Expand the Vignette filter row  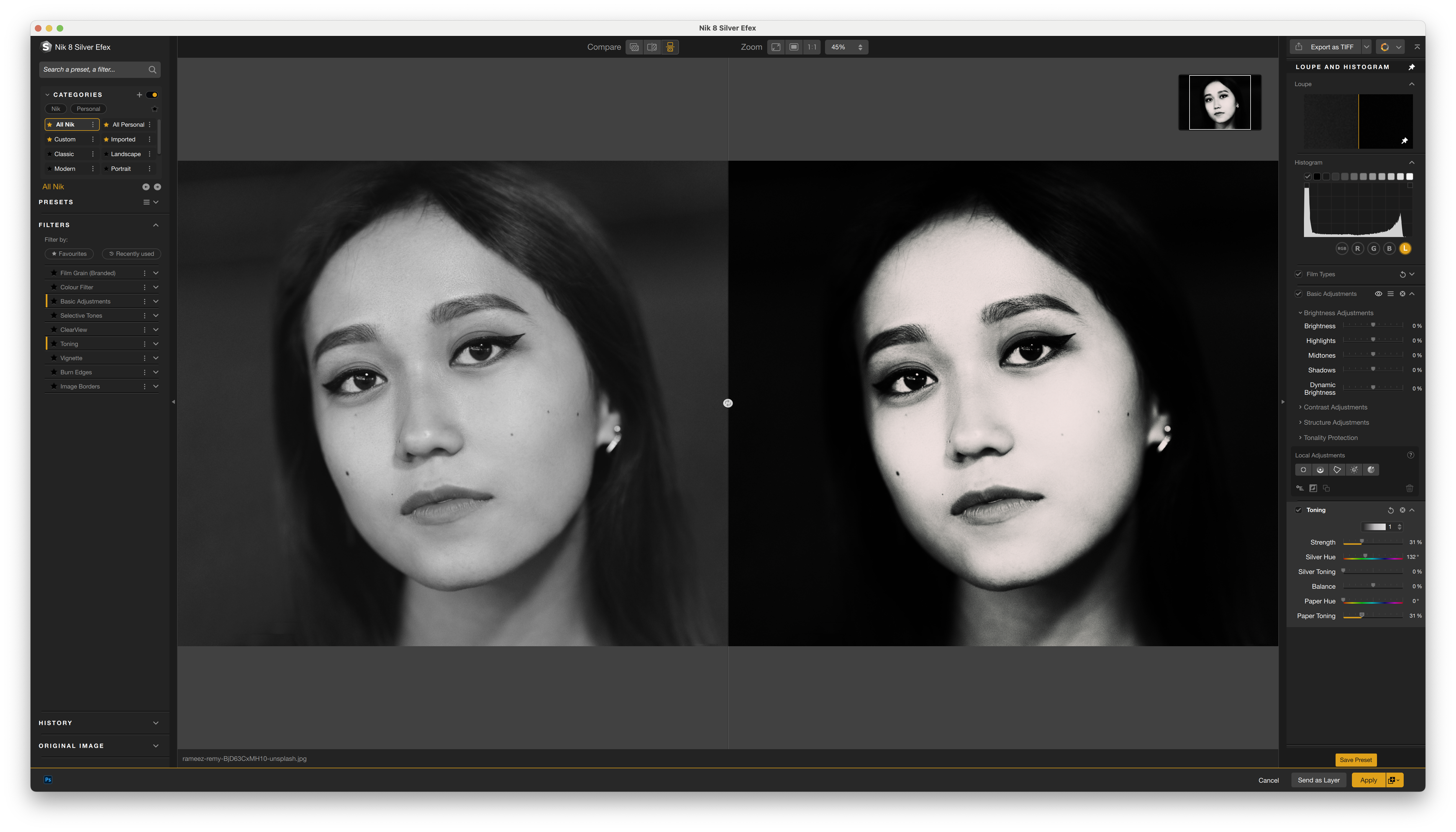pyautogui.click(x=156, y=358)
